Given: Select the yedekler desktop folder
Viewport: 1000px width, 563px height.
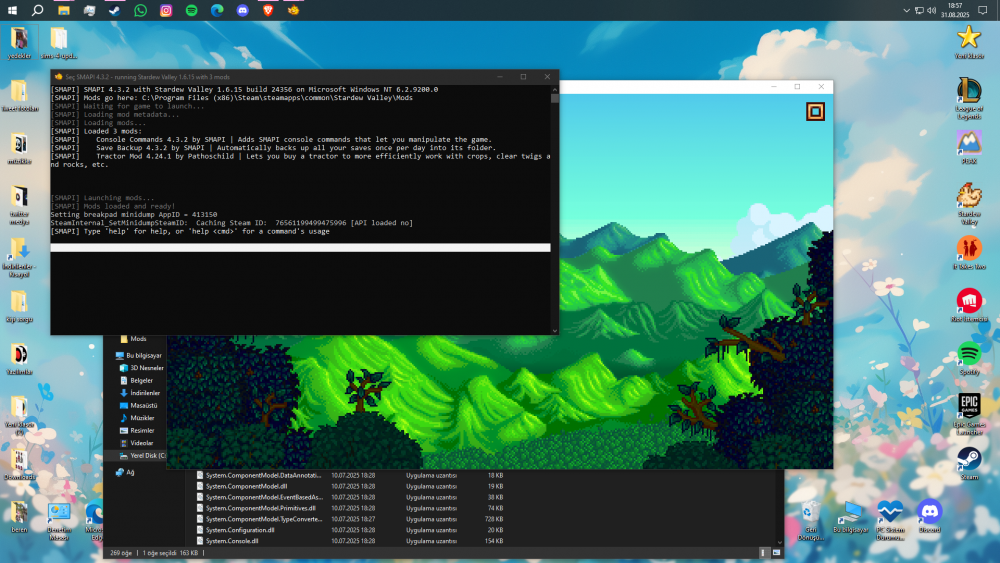Looking at the screenshot, I should coord(19,42).
